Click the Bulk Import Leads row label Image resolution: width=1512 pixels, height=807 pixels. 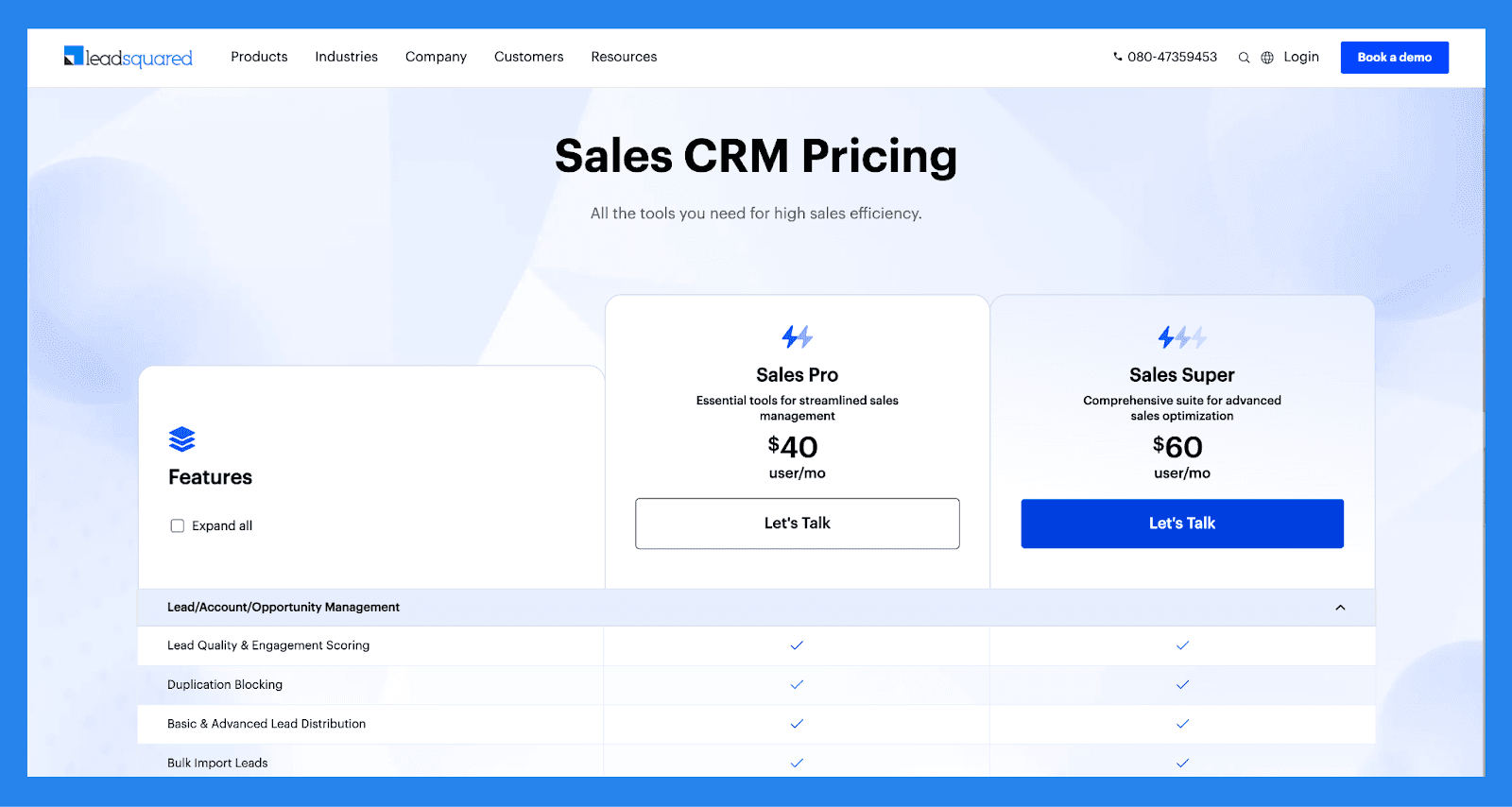217,763
